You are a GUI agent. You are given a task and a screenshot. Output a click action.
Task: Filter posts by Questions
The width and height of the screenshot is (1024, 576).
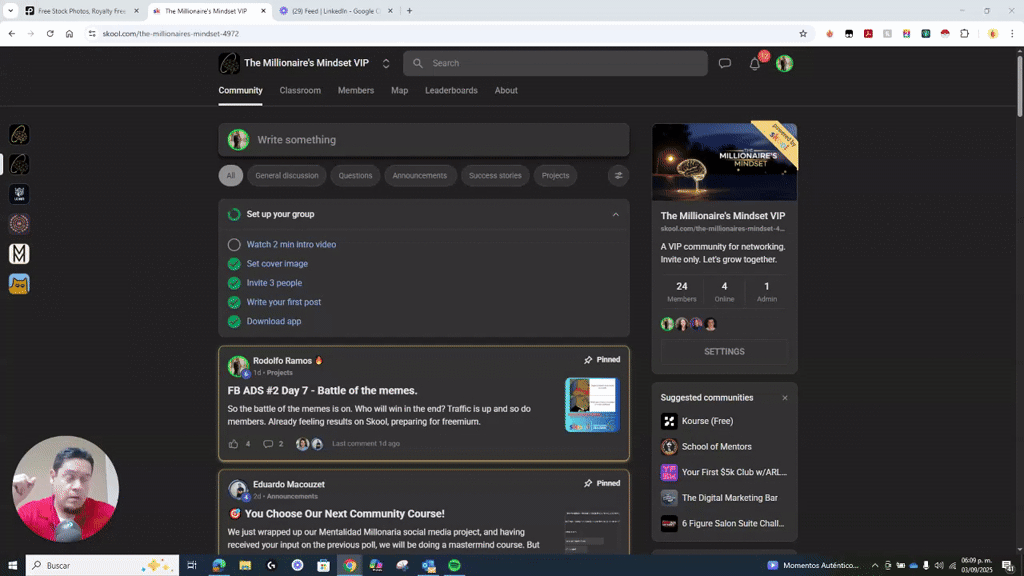pos(355,175)
